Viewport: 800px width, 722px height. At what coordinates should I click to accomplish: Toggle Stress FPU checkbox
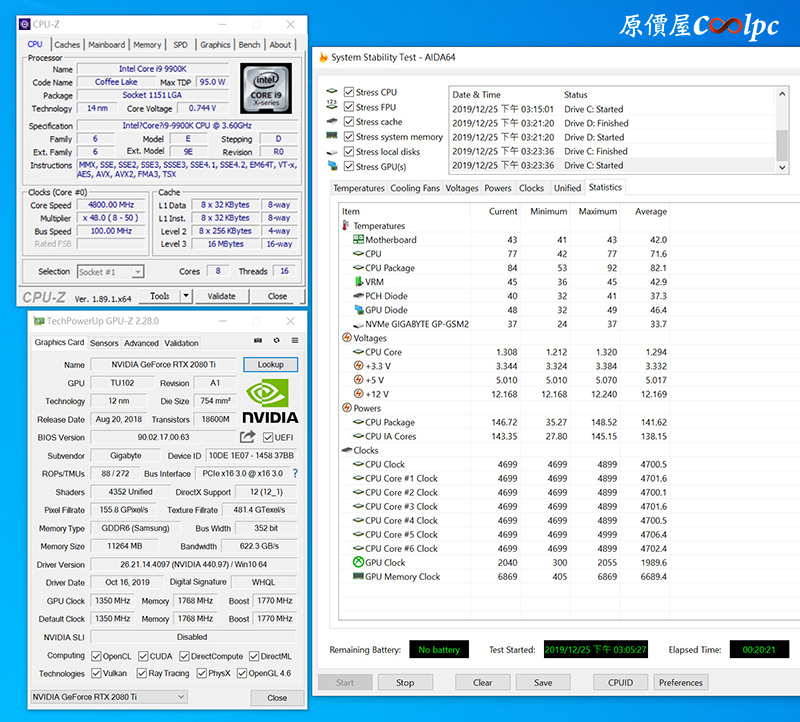[349, 107]
